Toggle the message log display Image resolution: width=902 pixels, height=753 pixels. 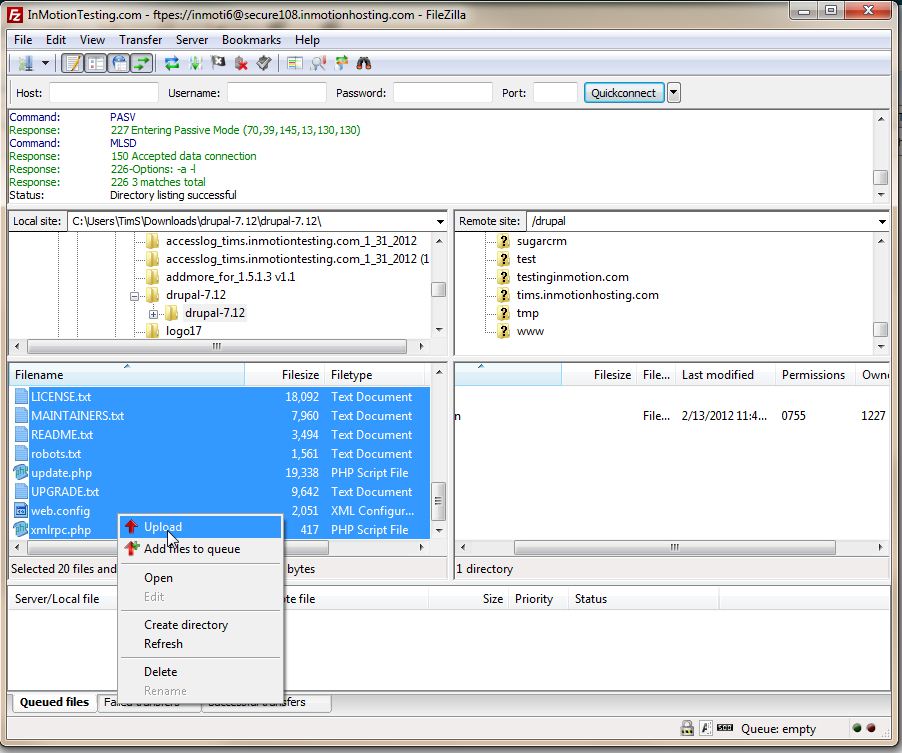pos(73,63)
